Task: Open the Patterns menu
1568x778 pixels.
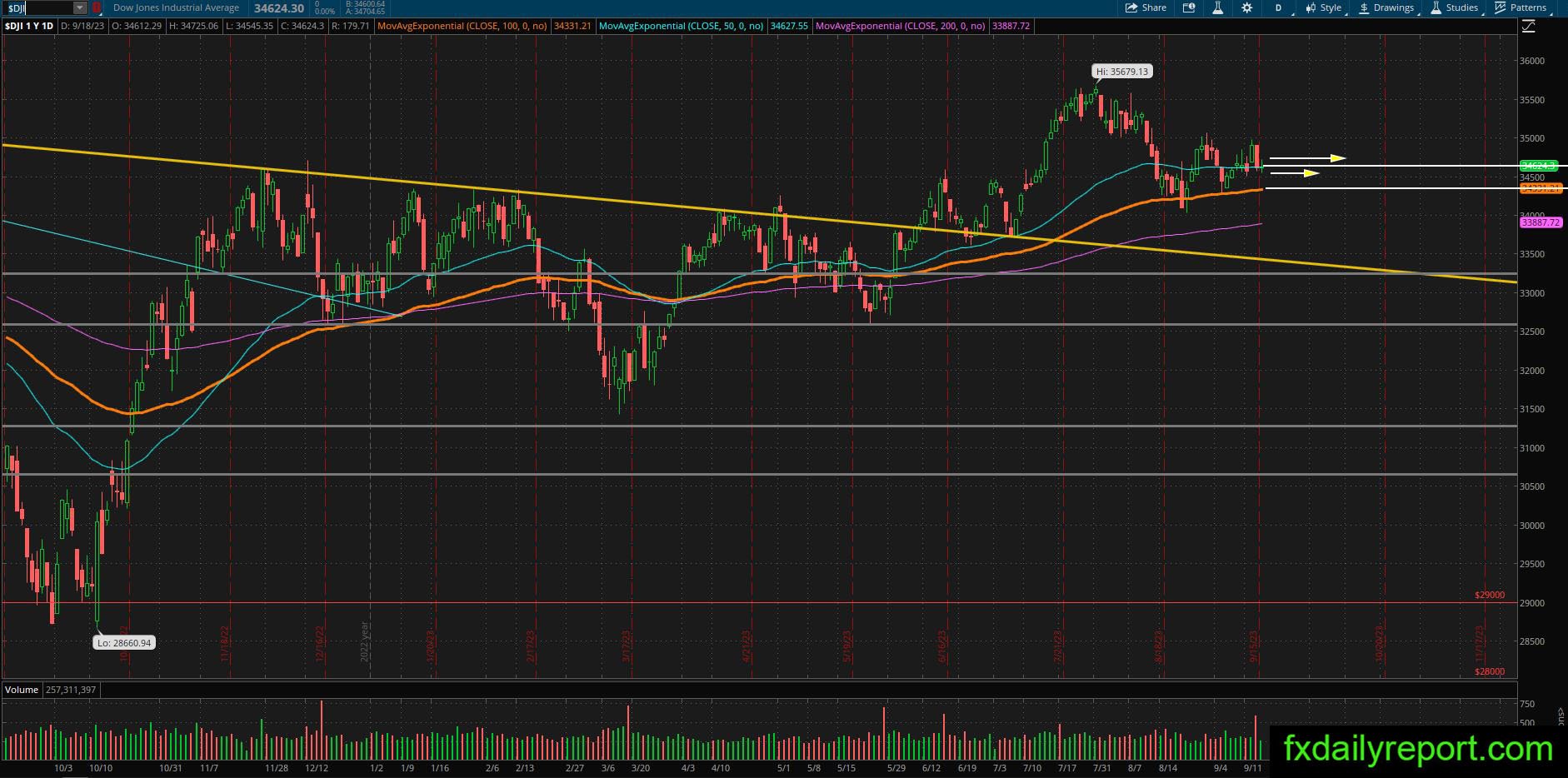Action: (1521, 7)
